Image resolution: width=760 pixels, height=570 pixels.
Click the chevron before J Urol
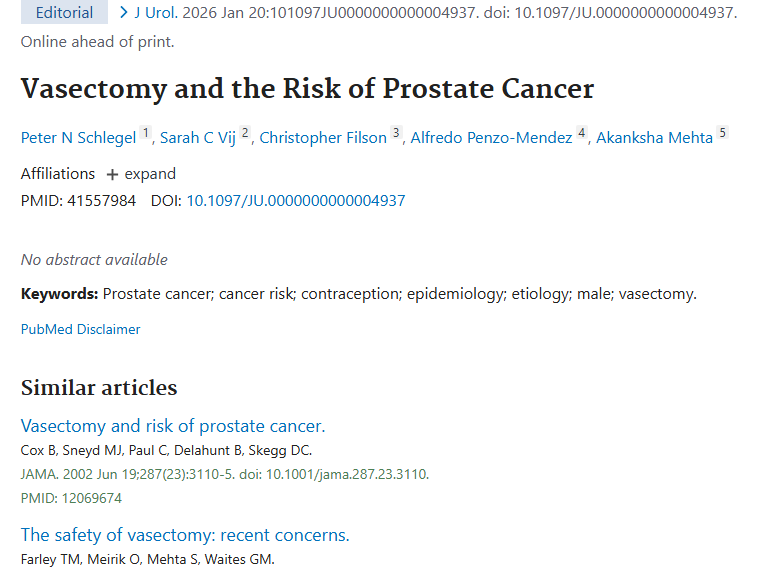(123, 13)
